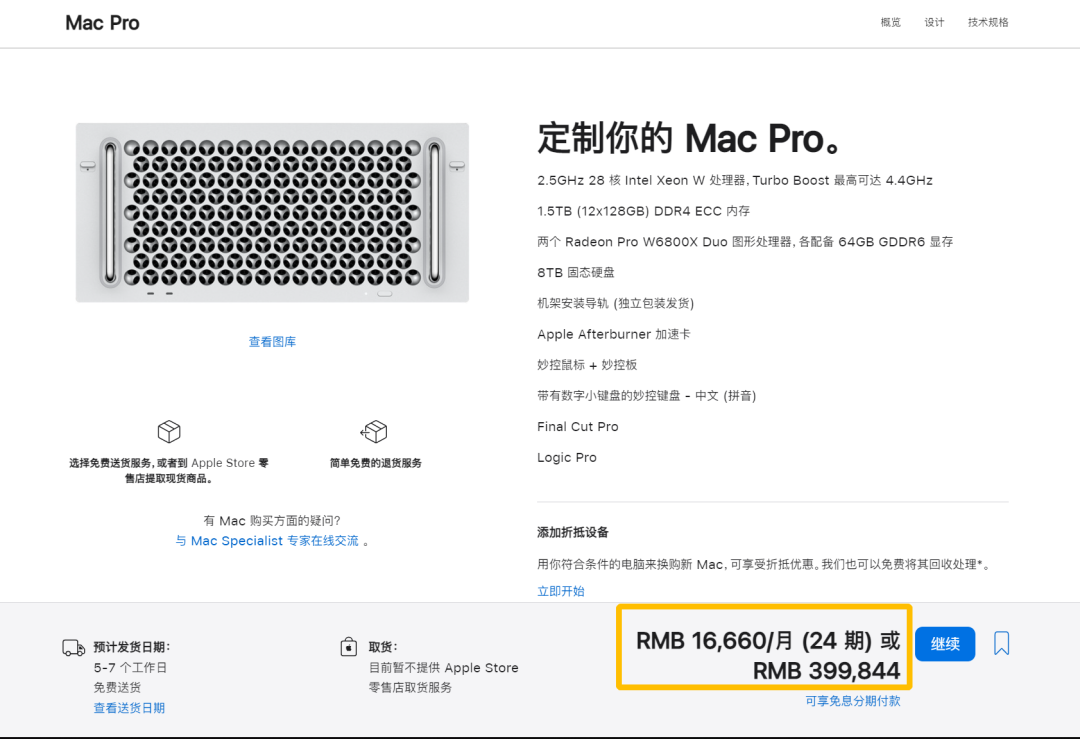Click the delivery truck icon
Image resolution: width=1080 pixels, height=739 pixels.
click(73, 647)
